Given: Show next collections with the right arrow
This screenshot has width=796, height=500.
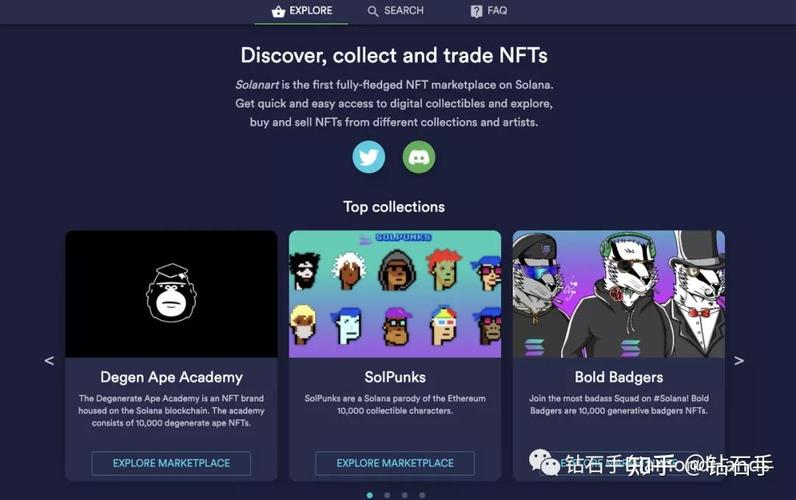Looking at the screenshot, I should pyautogui.click(x=739, y=360).
